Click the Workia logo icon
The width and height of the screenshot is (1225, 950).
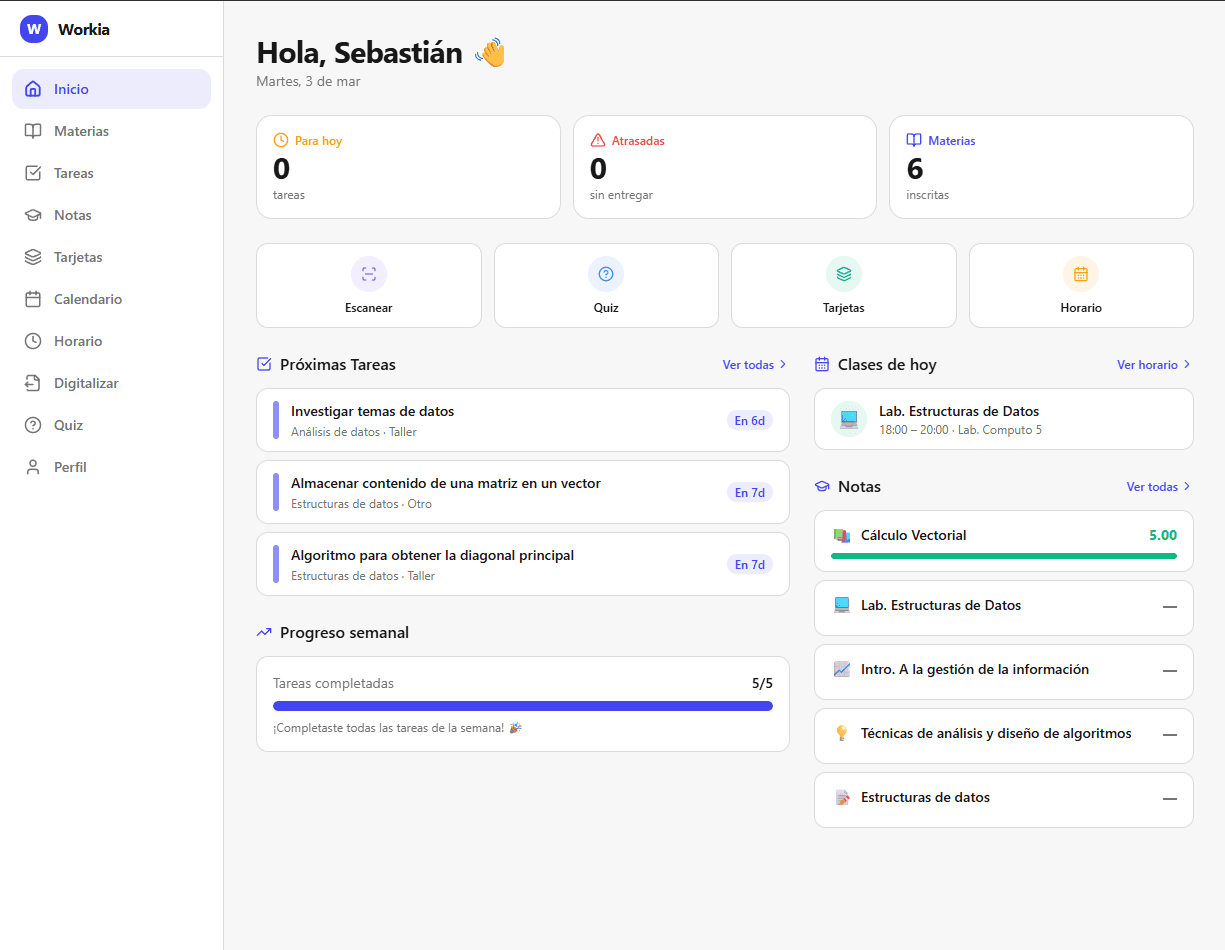point(33,29)
